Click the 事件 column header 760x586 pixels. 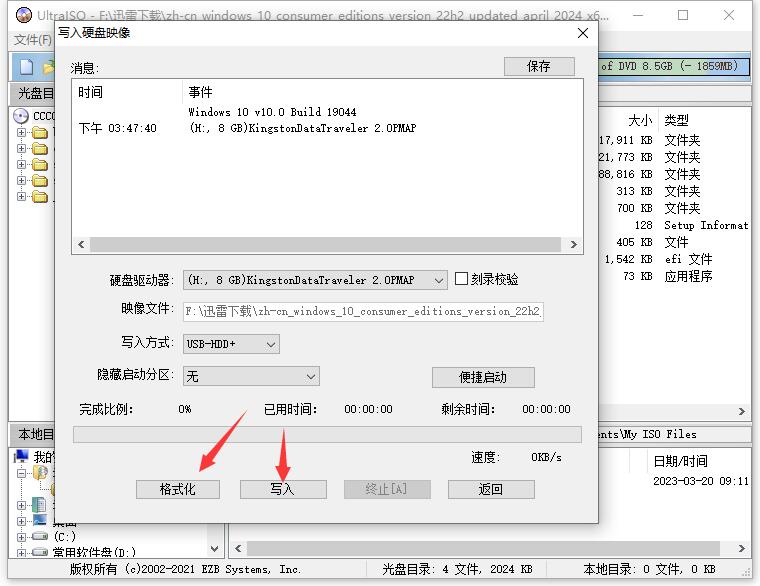(x=200, y=92)
